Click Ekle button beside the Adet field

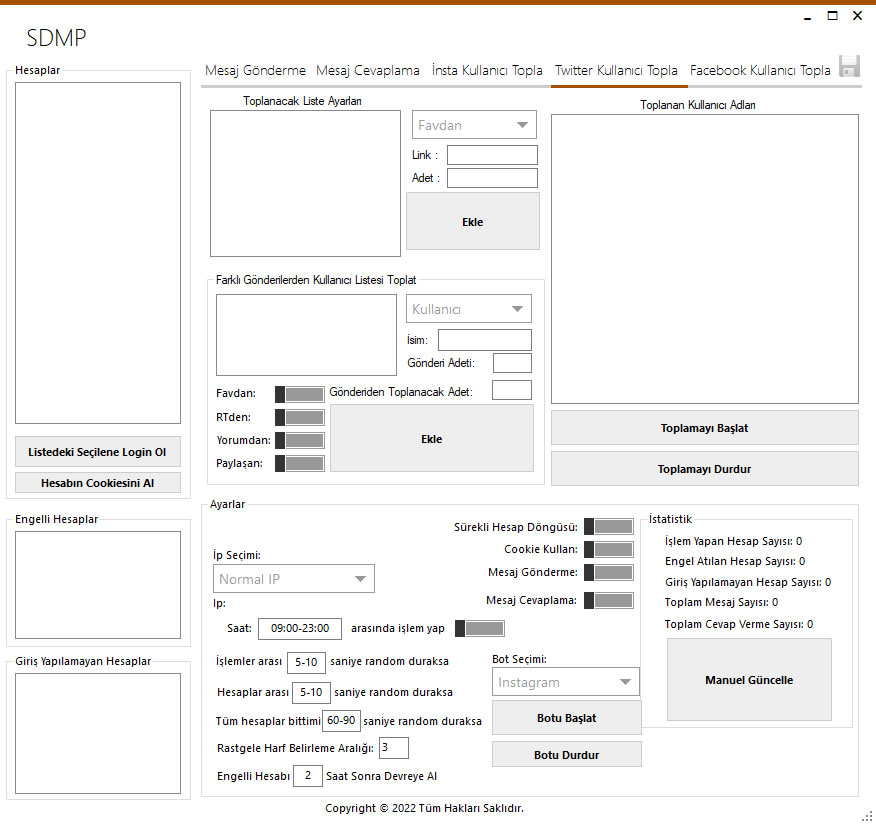point(473,221)
